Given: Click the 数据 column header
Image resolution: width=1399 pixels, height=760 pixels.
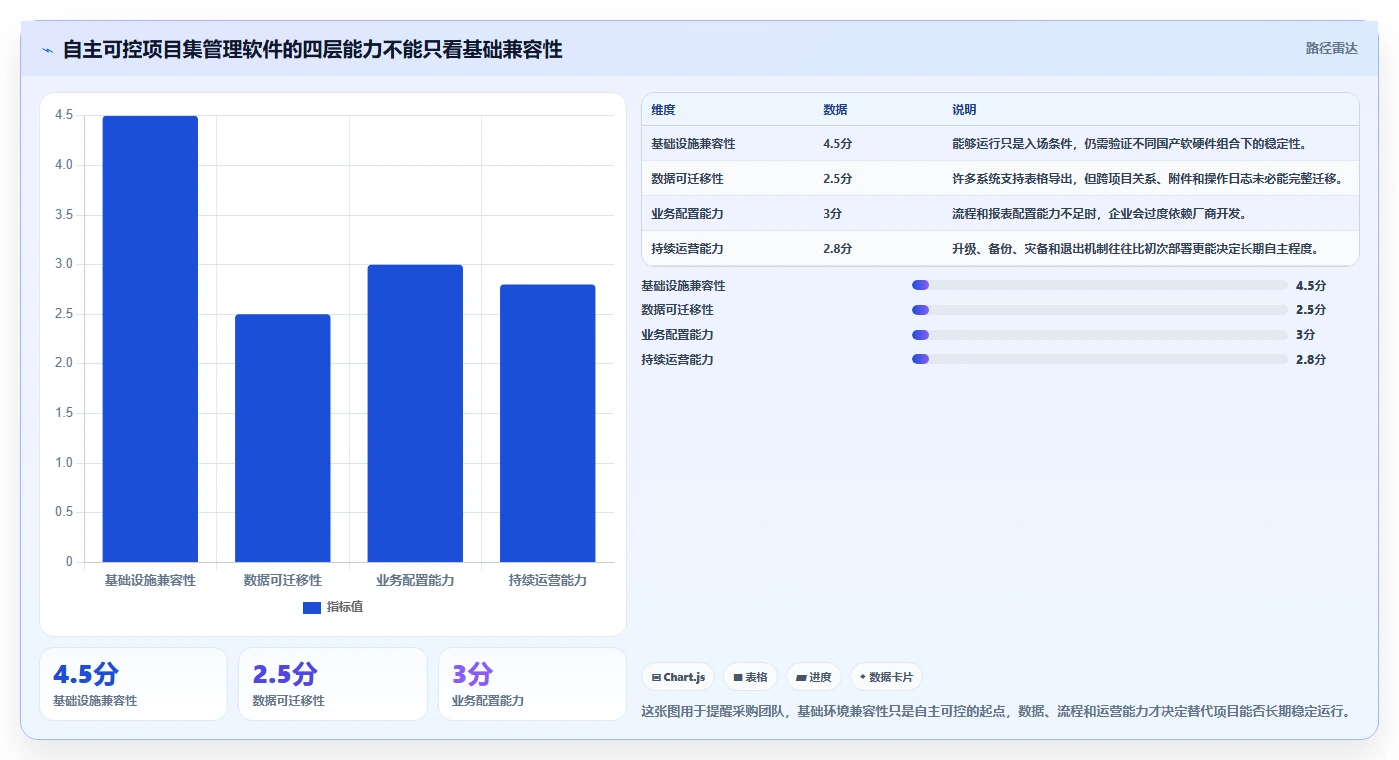Looking at the screenshot, I should pyautogui.click(x=835, y=110).
